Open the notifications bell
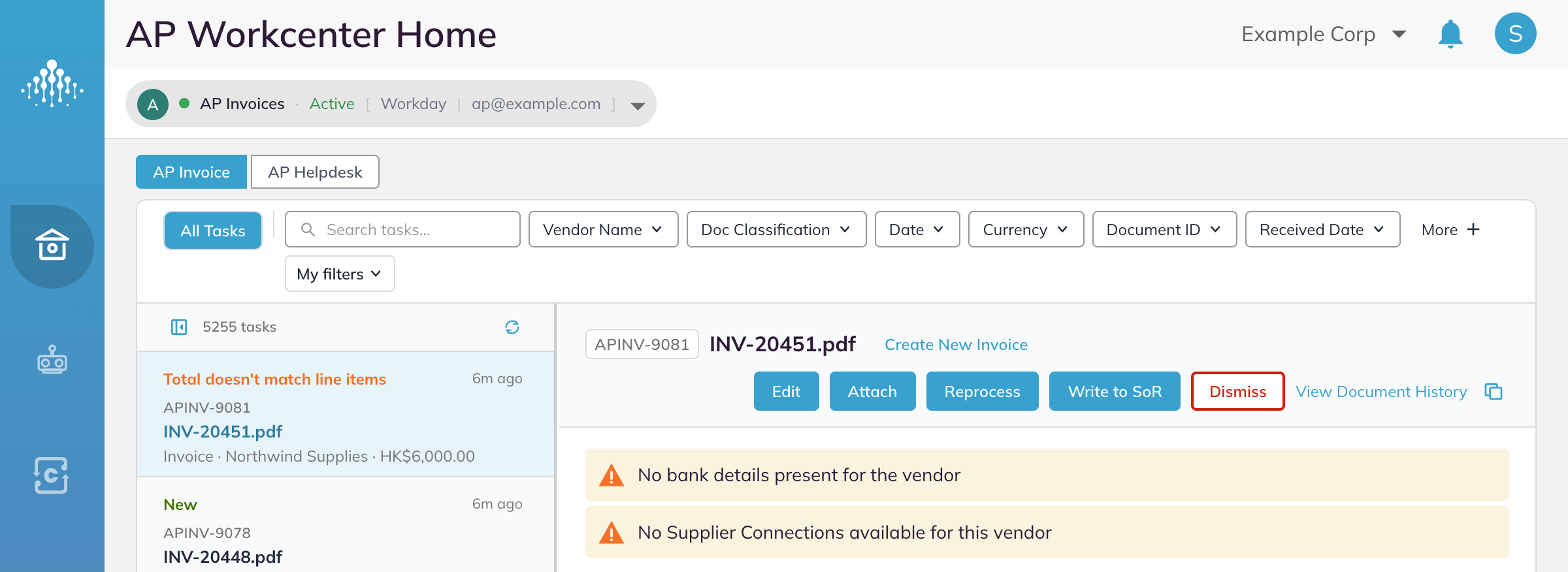This screenshot has height=572, width=1568. point(1450,34)
